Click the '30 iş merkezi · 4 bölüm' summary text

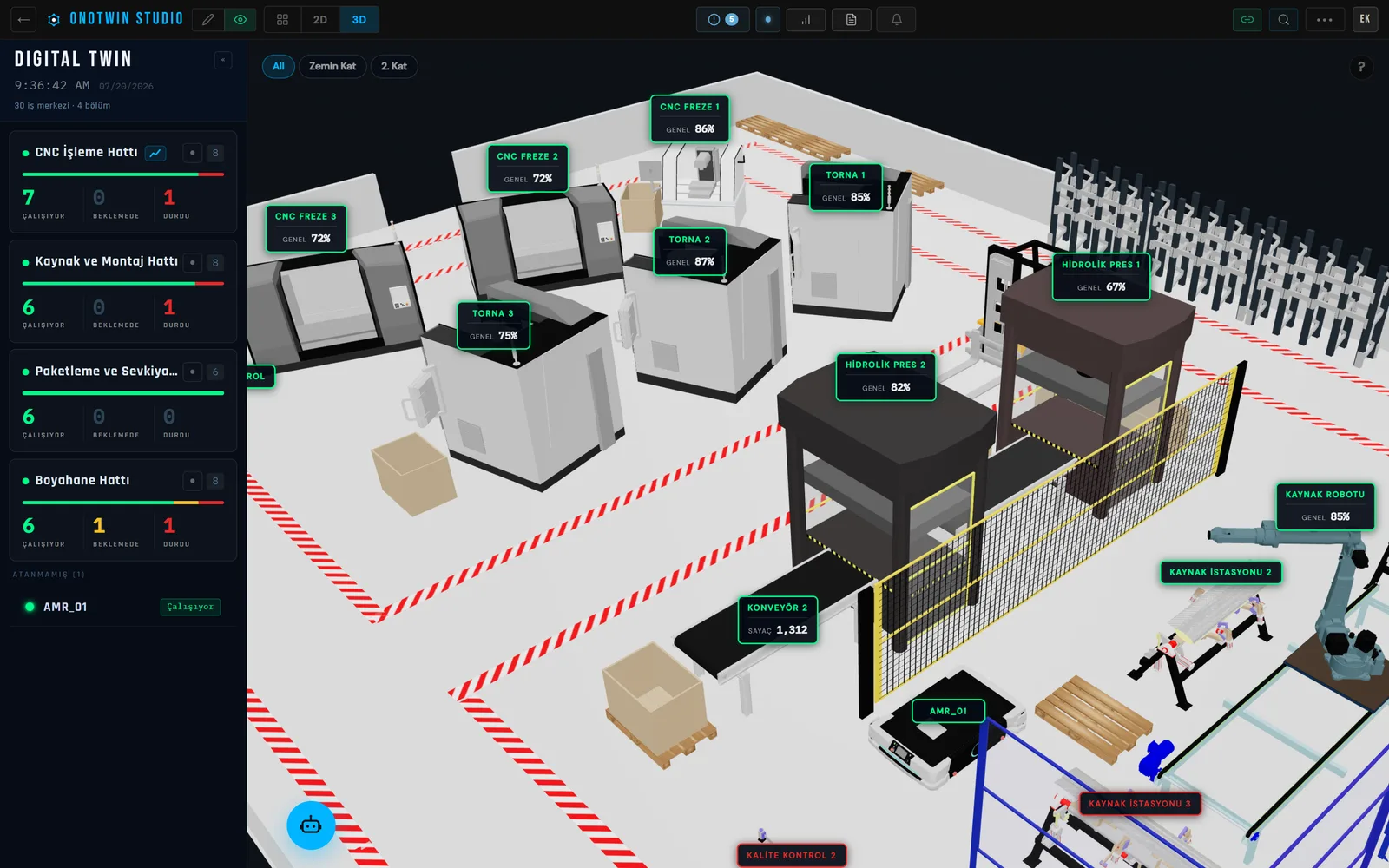point(63,105)
